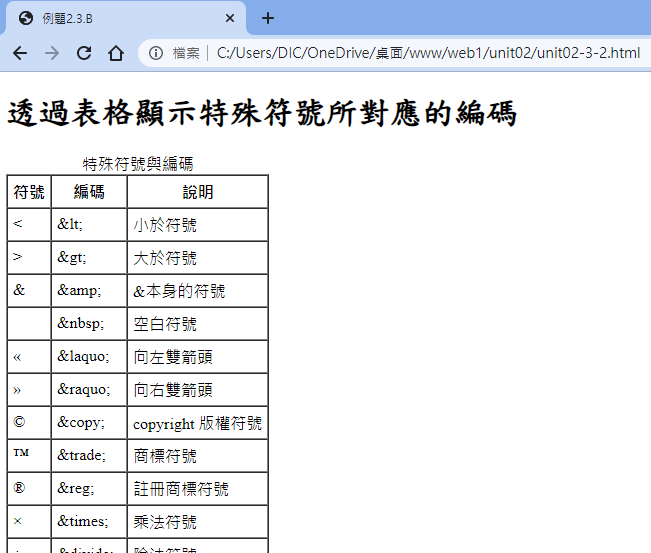Click the 符號 column header
The image size is (651, 553).
(29, 192)
